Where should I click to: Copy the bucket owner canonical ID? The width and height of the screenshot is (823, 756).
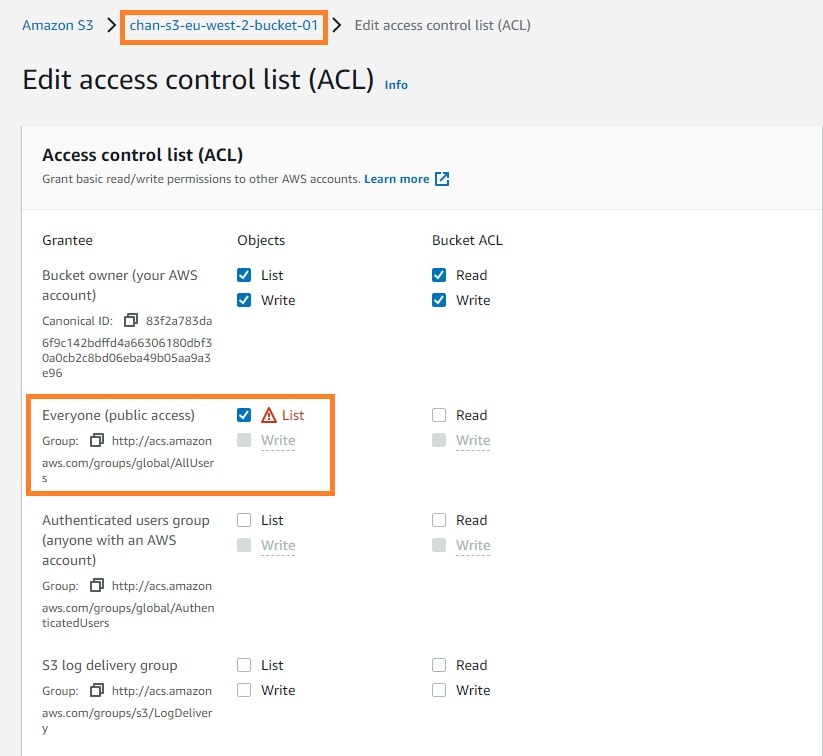point(131,321)
